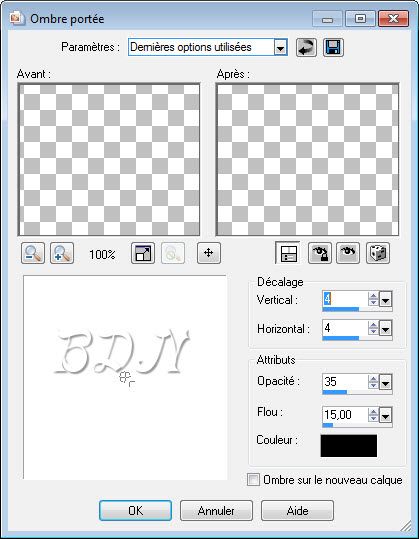Confirm with the OK button
Image resolution: width=419 pixels, height=539 pixels.
click(x=135, y=510)
